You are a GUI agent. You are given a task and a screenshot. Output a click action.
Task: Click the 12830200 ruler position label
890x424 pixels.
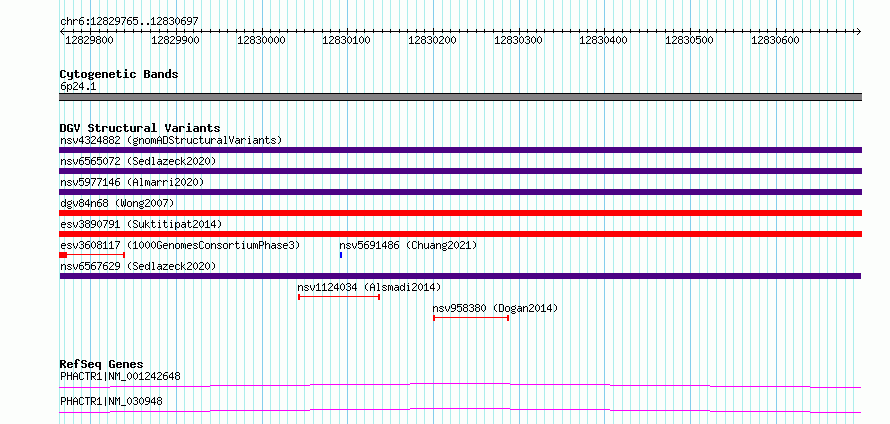point(433,40)
